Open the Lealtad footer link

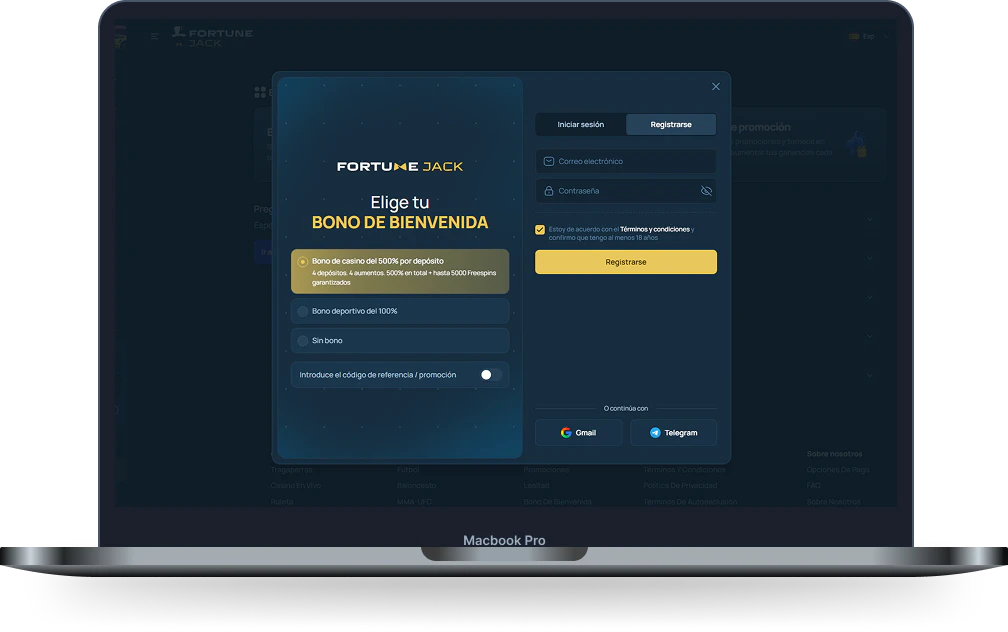click(x=536, y=485)
